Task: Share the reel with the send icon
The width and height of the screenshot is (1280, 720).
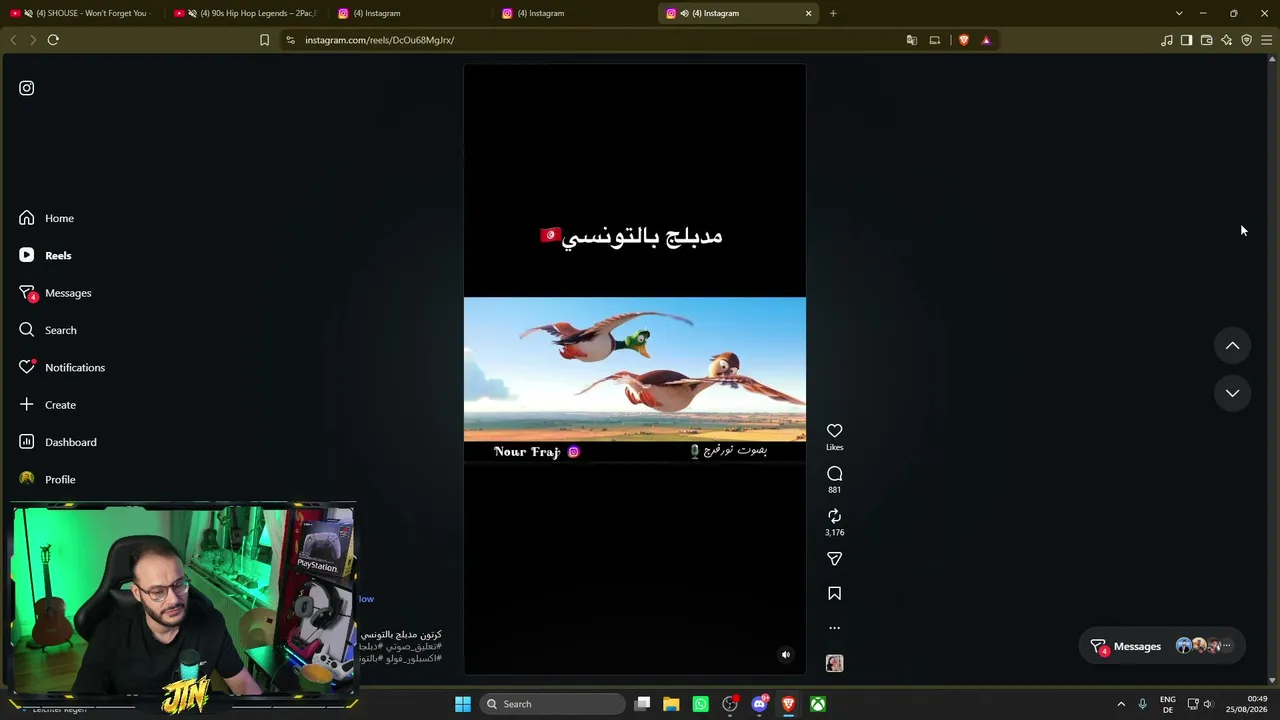Action: pos(835,559)
